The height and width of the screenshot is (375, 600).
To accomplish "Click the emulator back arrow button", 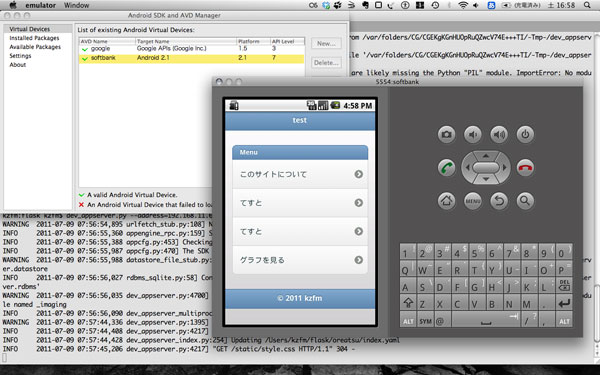I will (x=499, y=201).
